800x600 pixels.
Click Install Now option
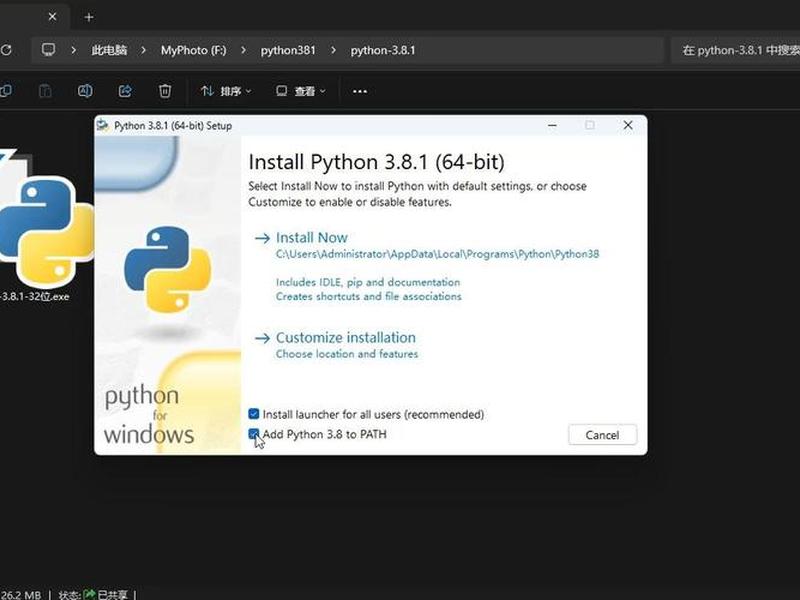(x=312, y=237)
